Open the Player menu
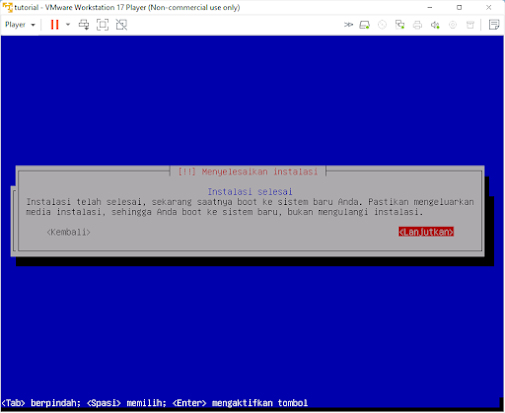This screenshot has width=505, height=413. [x=20, y=25]
